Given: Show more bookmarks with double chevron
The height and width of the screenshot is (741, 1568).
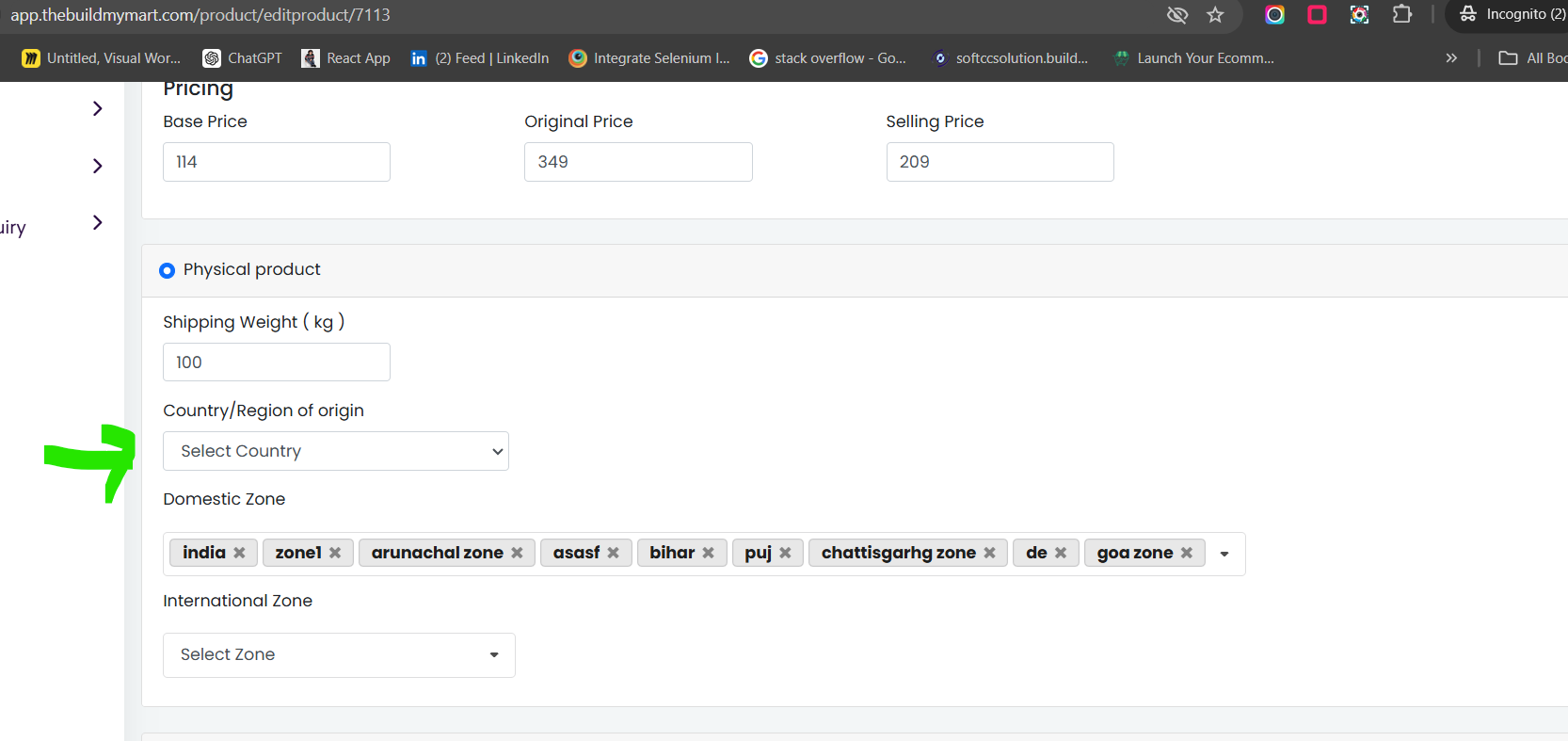Looking at the screenshot, I should [1451, 58].
